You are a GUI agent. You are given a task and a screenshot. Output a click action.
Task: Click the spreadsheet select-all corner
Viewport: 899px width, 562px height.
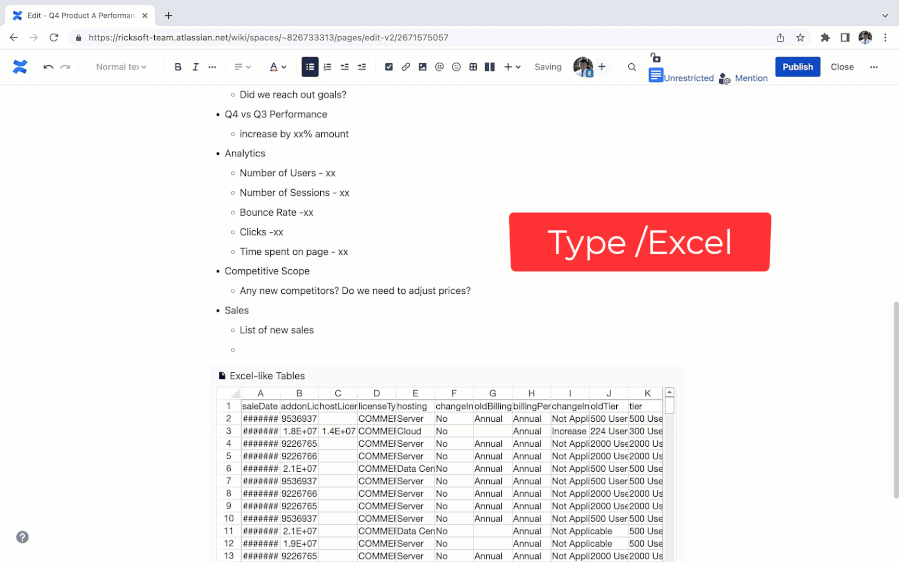coord(229,393)
